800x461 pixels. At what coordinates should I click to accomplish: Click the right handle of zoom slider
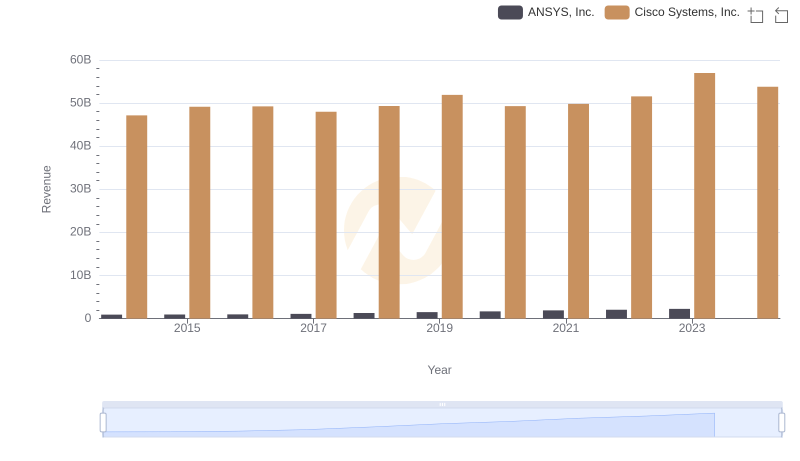(x=782, y=423)
